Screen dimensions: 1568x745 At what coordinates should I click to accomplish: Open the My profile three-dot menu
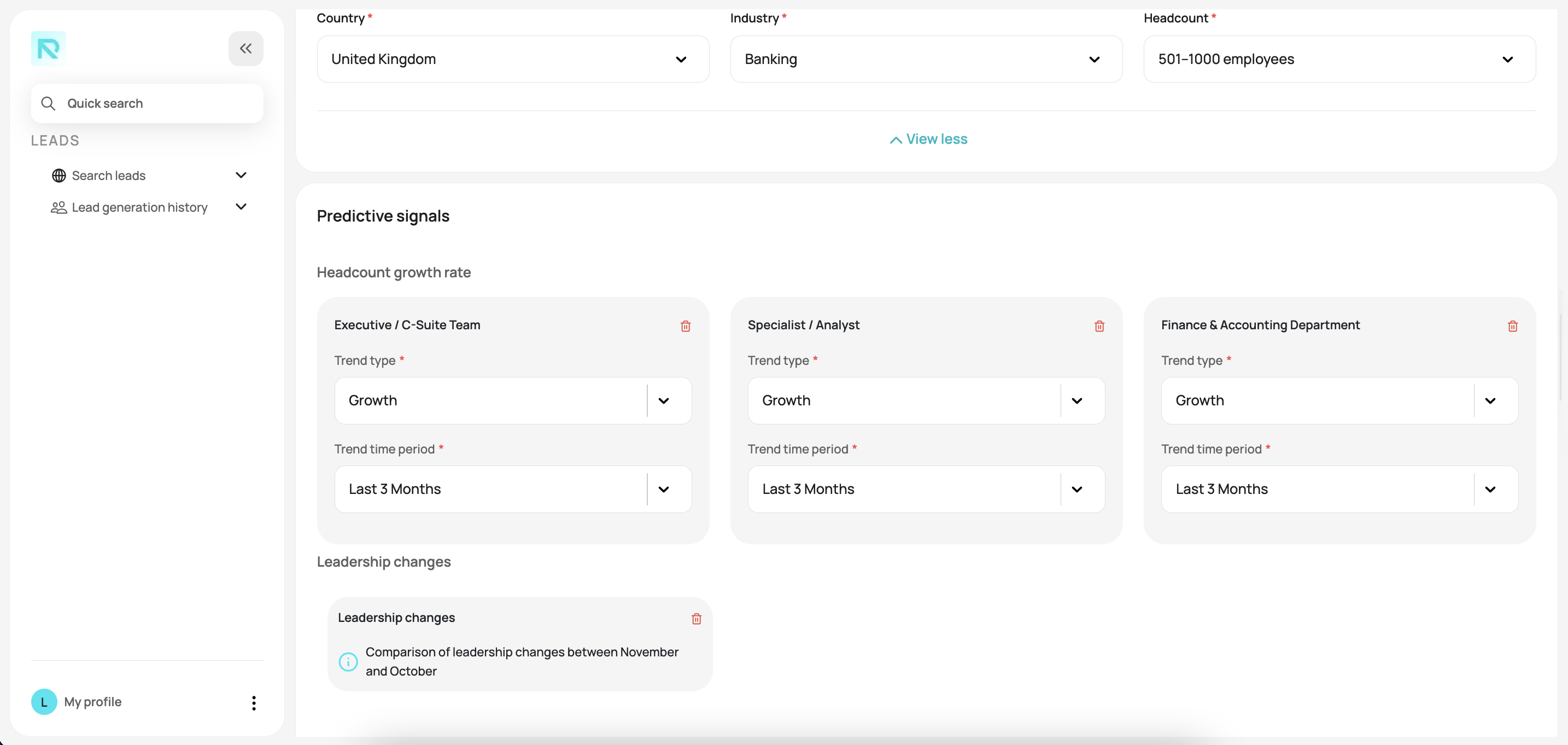(x=254, y=702)
